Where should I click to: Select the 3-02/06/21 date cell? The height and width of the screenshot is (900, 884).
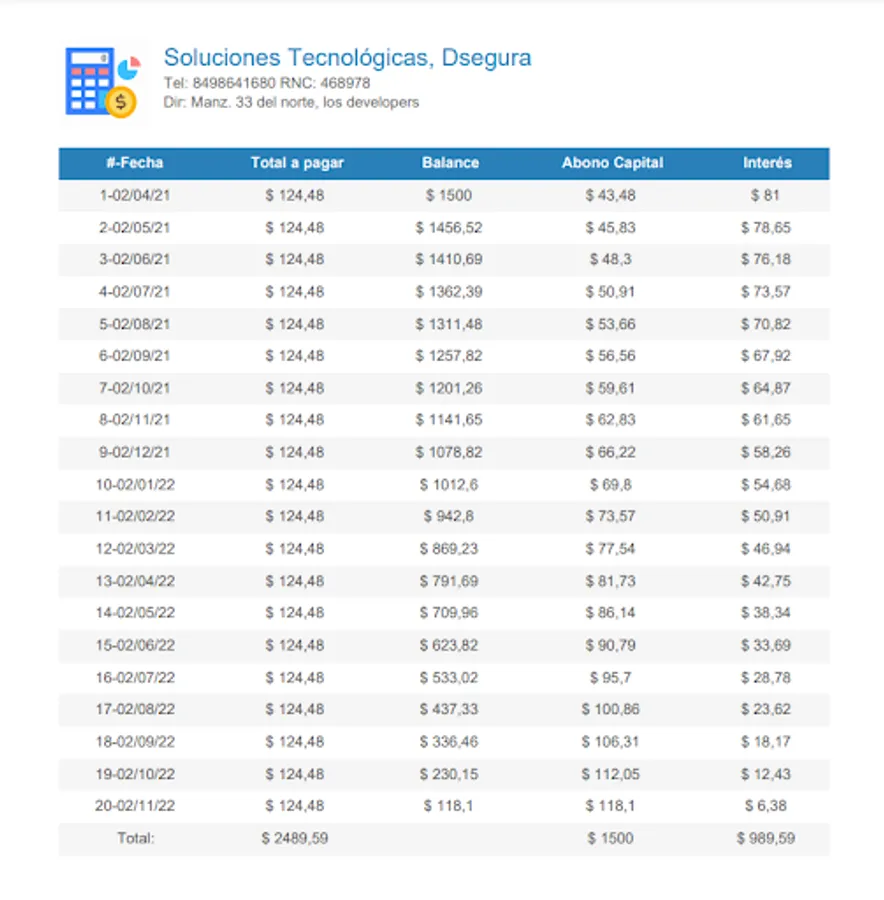[134, 259]
